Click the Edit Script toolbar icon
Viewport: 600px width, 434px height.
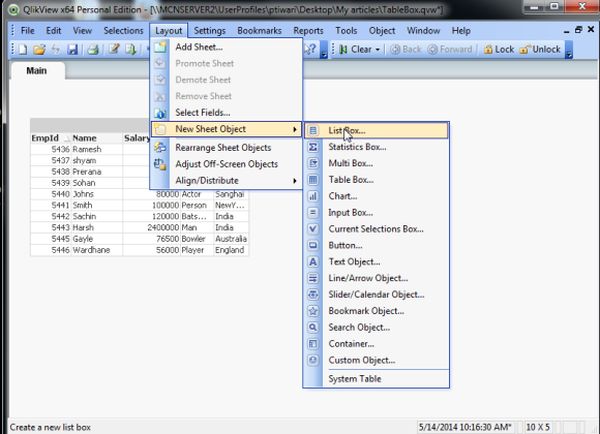click(114, 49)
